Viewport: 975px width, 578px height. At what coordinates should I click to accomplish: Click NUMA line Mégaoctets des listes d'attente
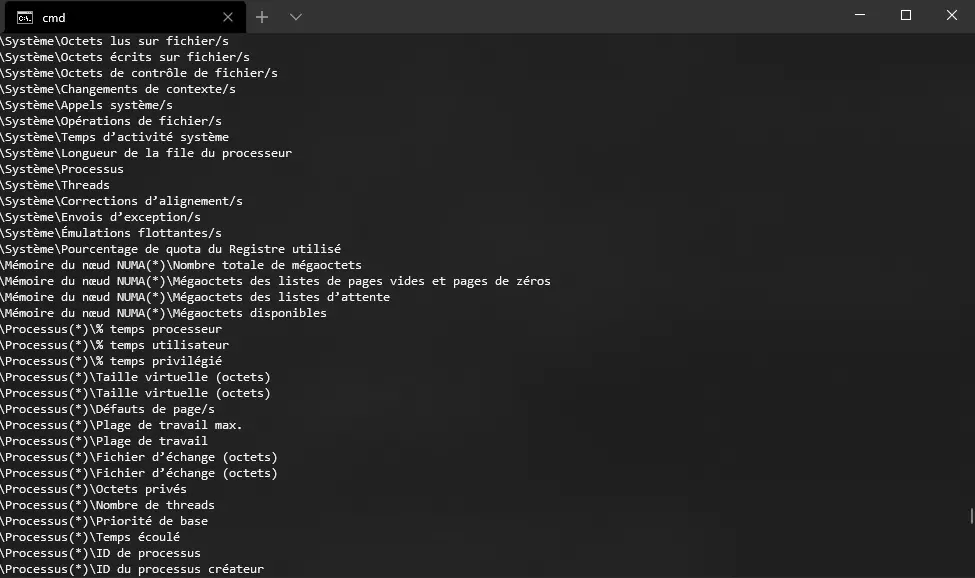[x=195, y=297]
